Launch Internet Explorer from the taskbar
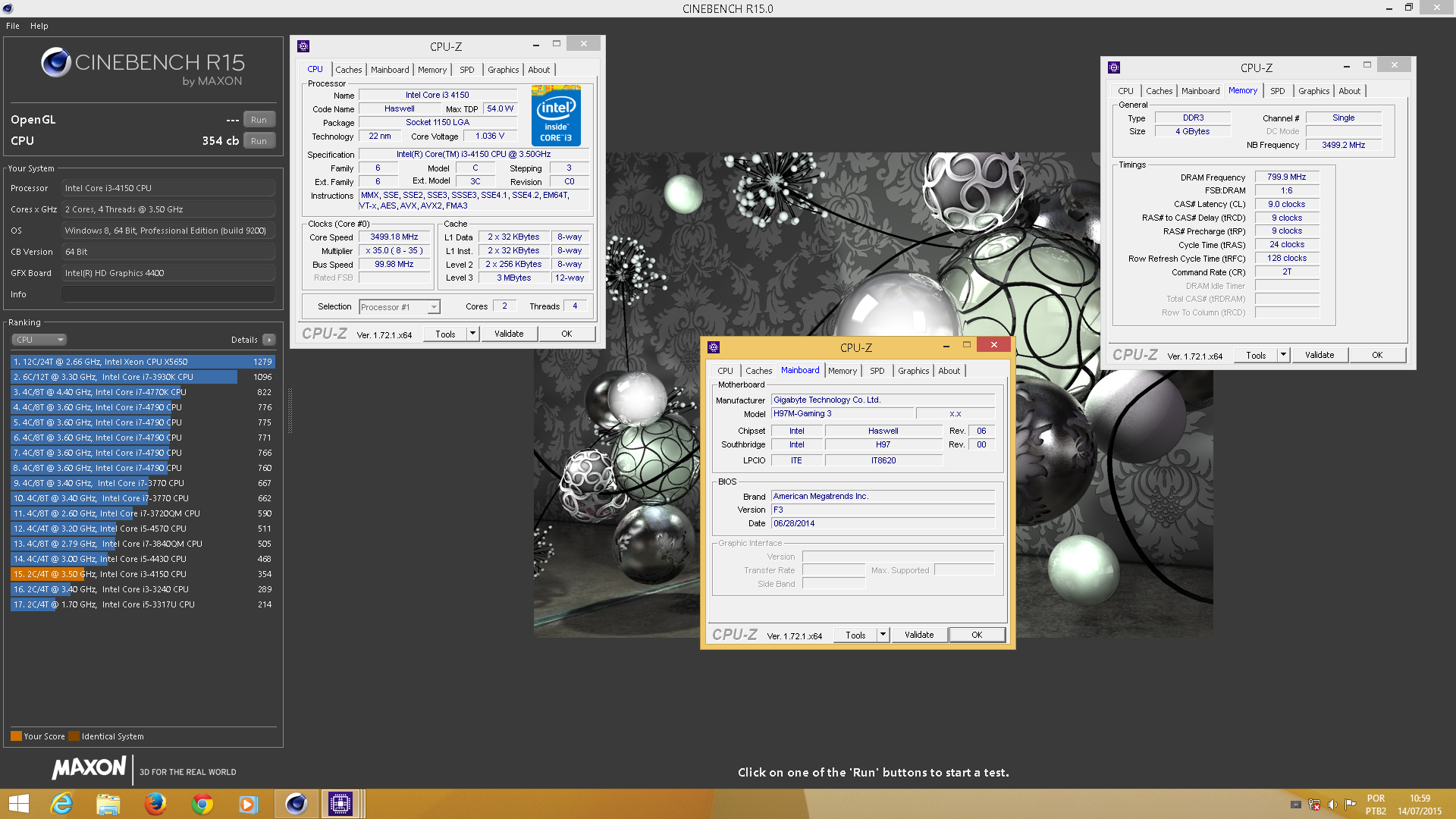Image resolution: width=1456 pixels, height=819 pixels. [61, 804]
